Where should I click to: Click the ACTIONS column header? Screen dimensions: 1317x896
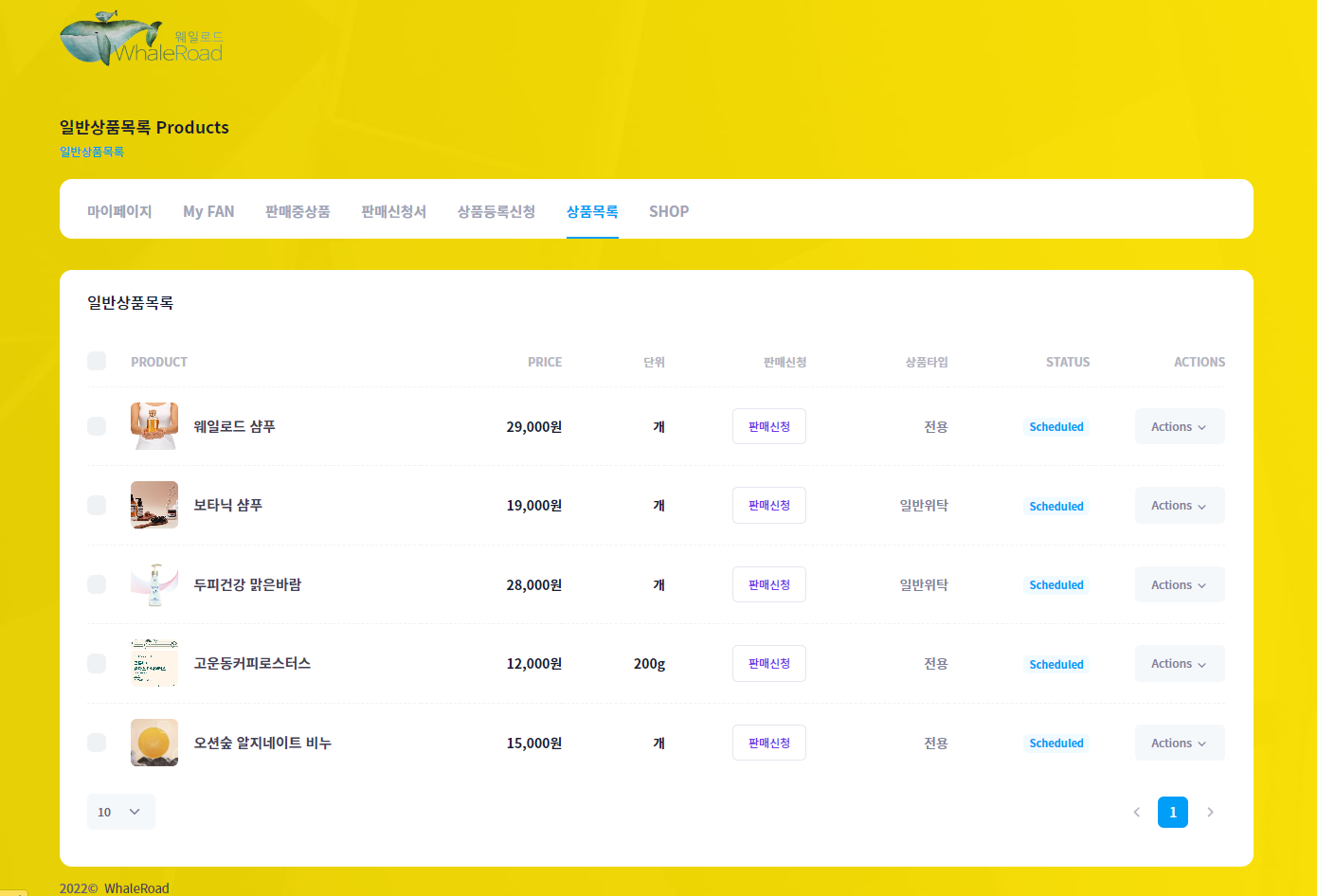(x=1200, y=362)
